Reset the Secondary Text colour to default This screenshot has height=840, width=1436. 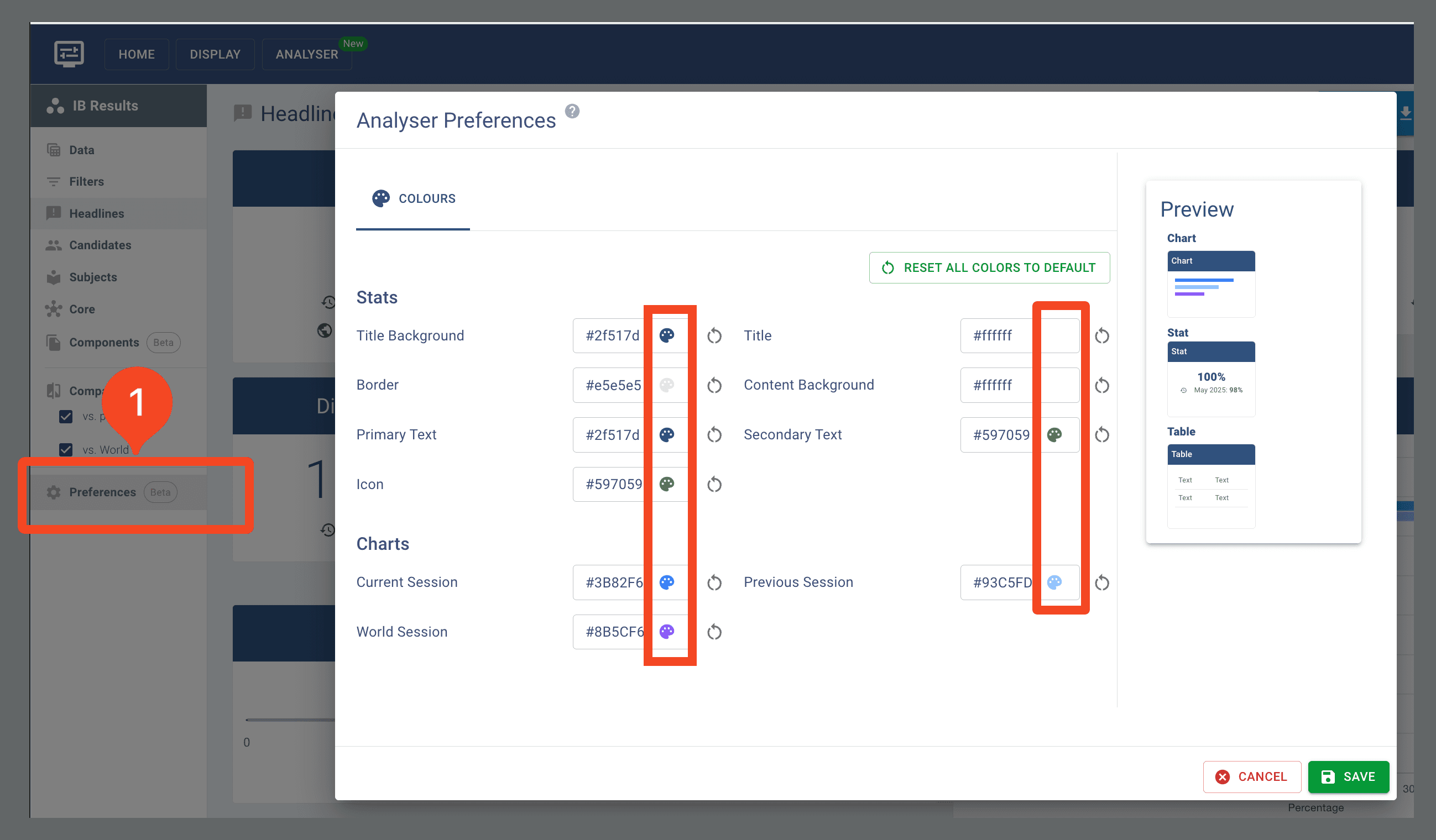tap(1101, 434)
